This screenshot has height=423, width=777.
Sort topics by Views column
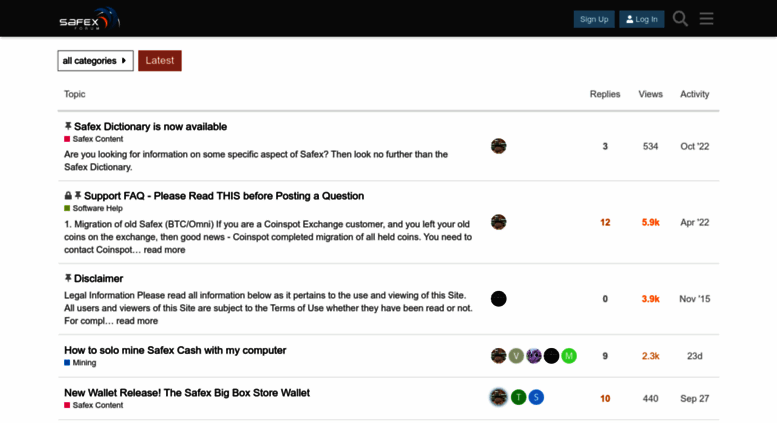[650, 94]
